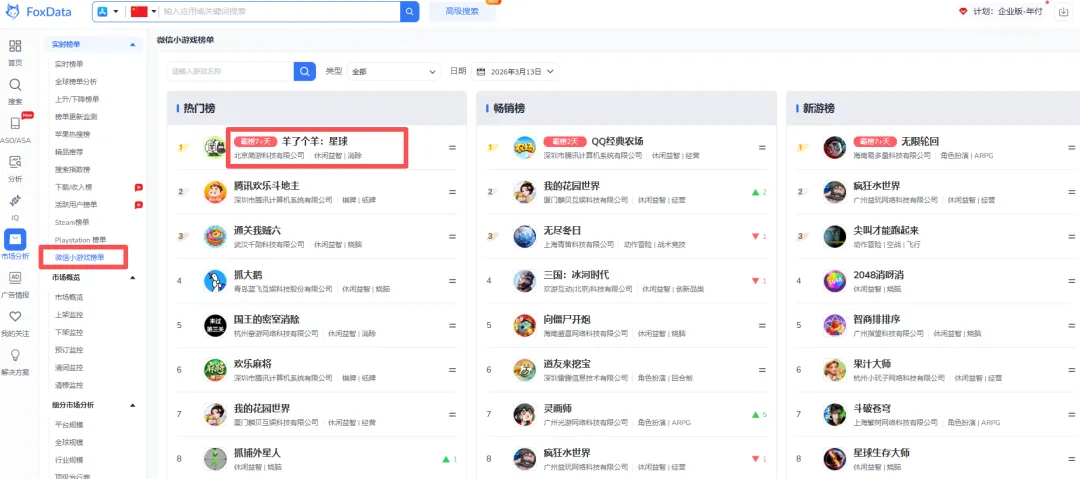Click QQ经典农场 game icon

[x=524, y=147]
